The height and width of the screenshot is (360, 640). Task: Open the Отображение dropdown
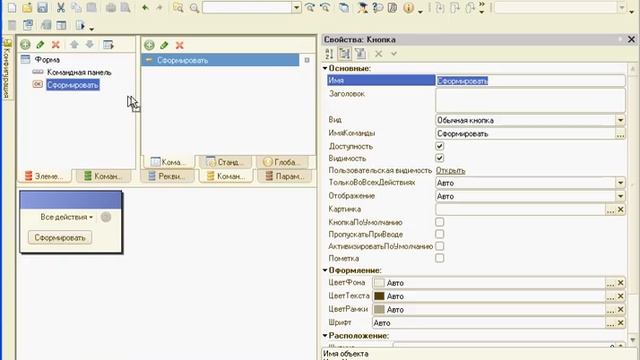[x=620, y=196]
